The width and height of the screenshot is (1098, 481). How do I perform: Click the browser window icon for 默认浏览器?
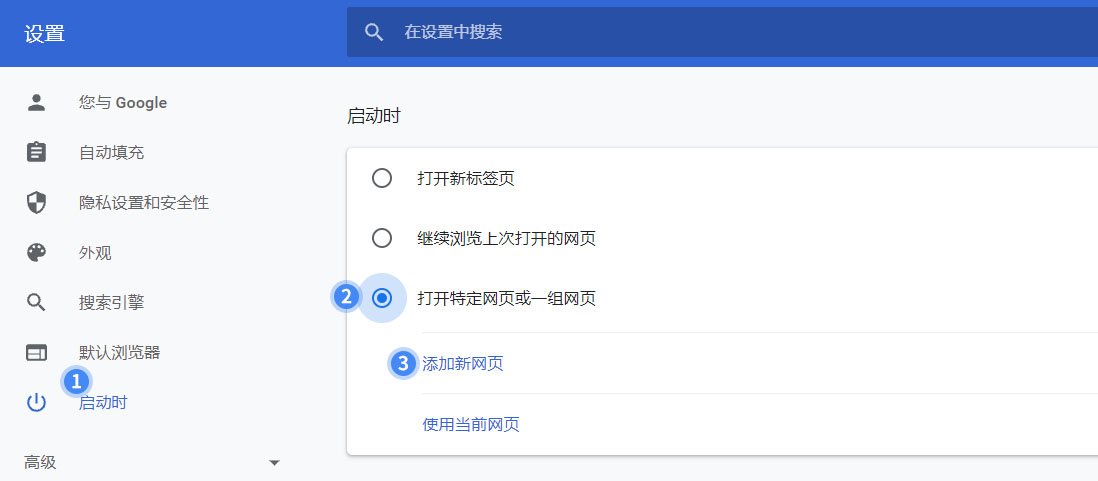pyautogui.click(x=36, y=352)
